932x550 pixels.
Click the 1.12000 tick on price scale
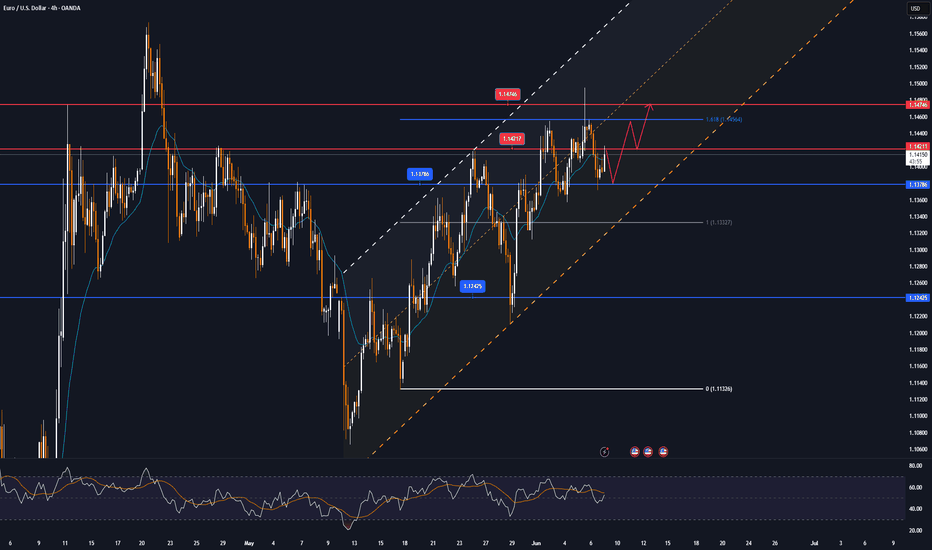point(918,333)
